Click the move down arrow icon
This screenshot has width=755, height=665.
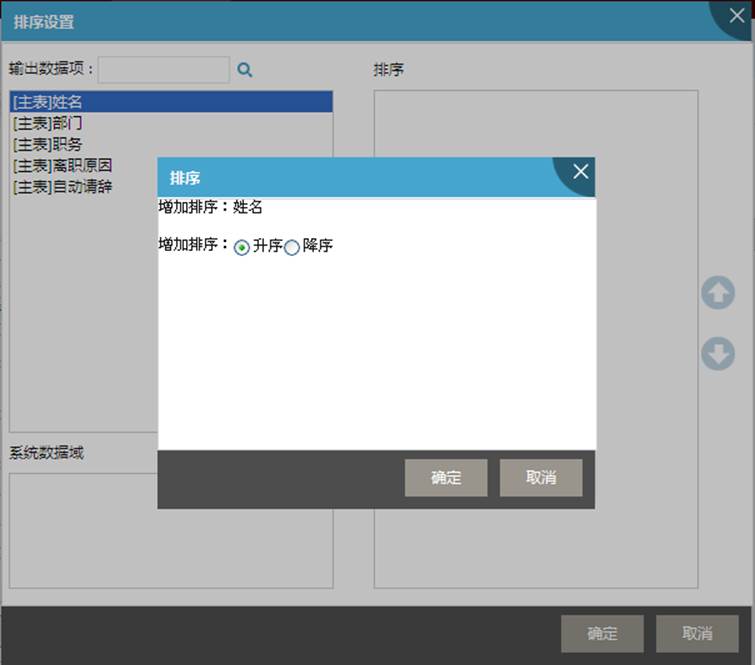(717, 354)
